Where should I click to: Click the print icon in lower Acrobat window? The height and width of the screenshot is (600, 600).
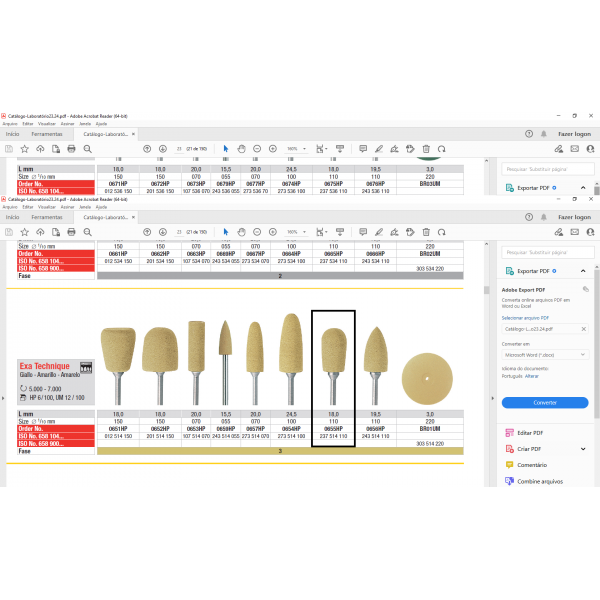(71, 232)
